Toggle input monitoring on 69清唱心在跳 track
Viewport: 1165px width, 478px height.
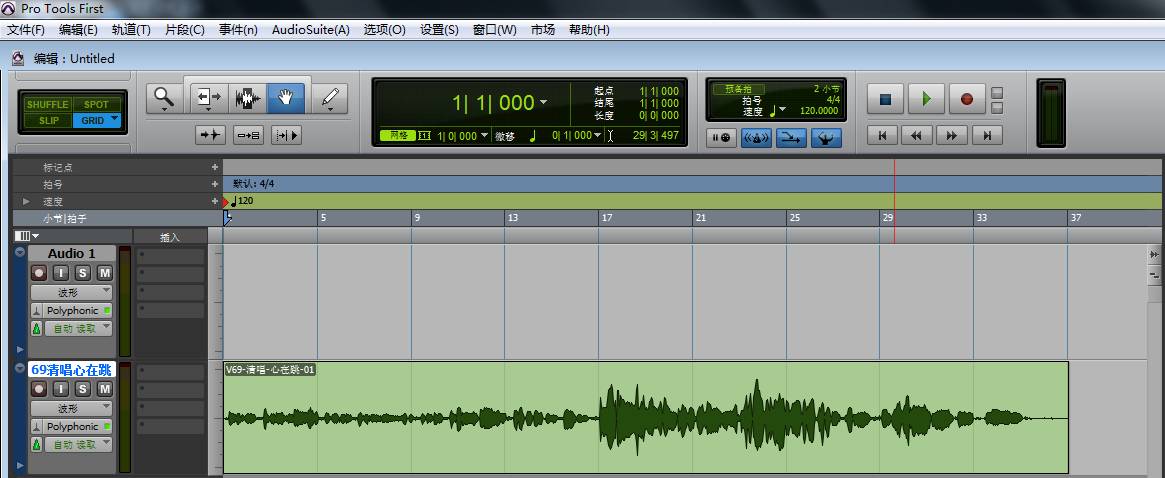coord(61,389)
